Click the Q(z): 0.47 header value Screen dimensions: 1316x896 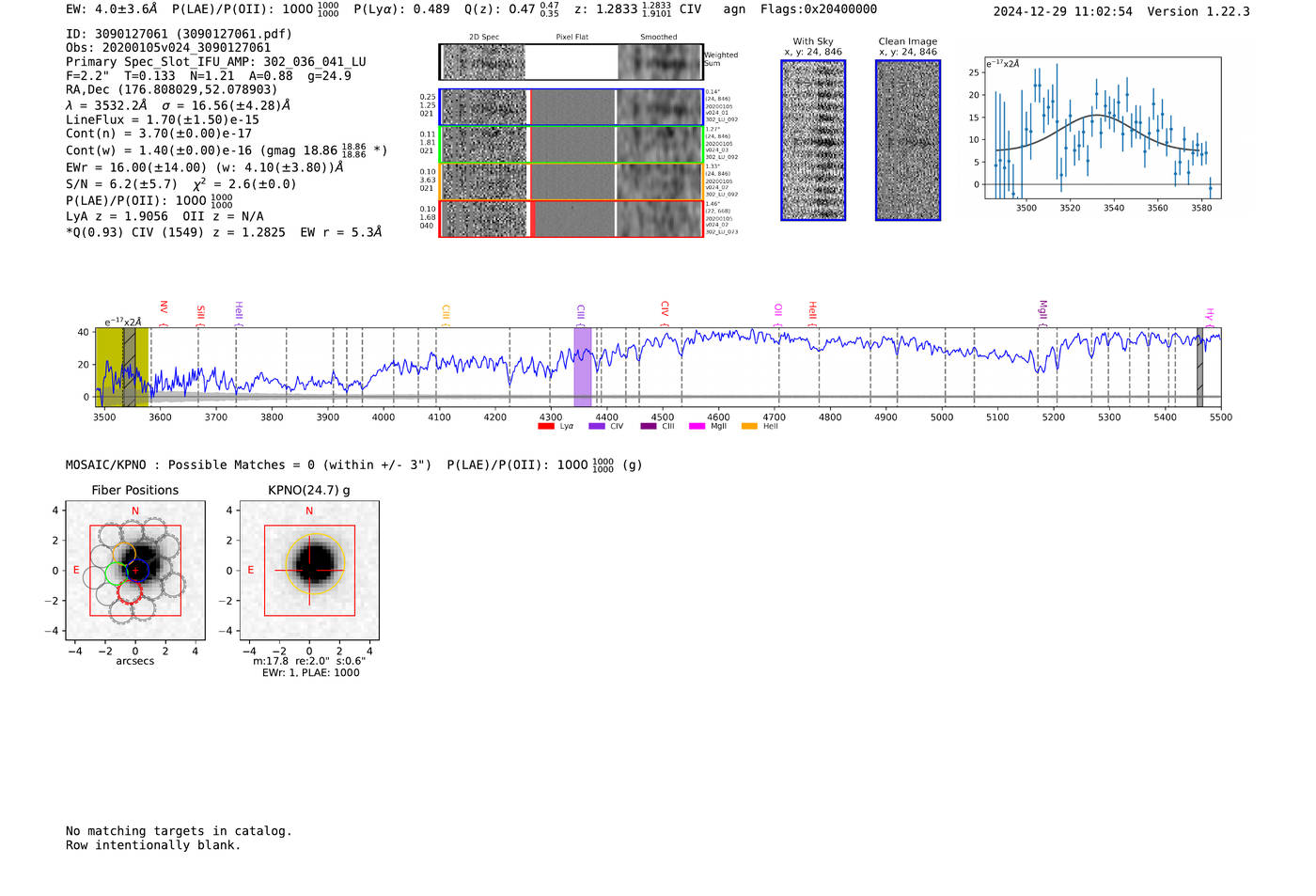pyautogui.click(x=511, y=9)
